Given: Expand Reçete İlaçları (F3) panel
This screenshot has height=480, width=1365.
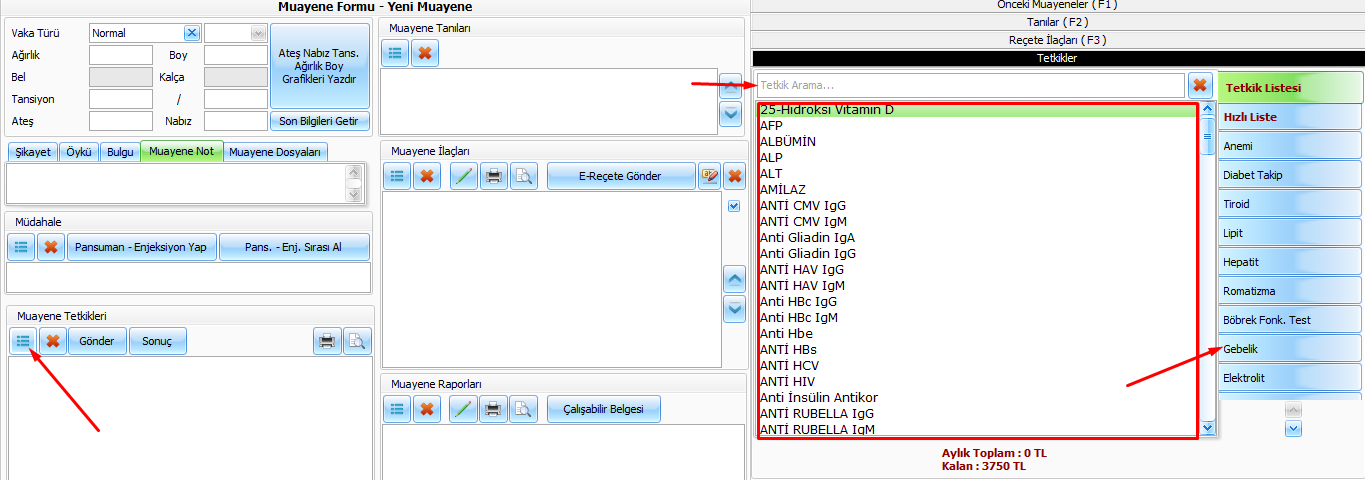Looking at the screenshot, I should coord(1058,40).
